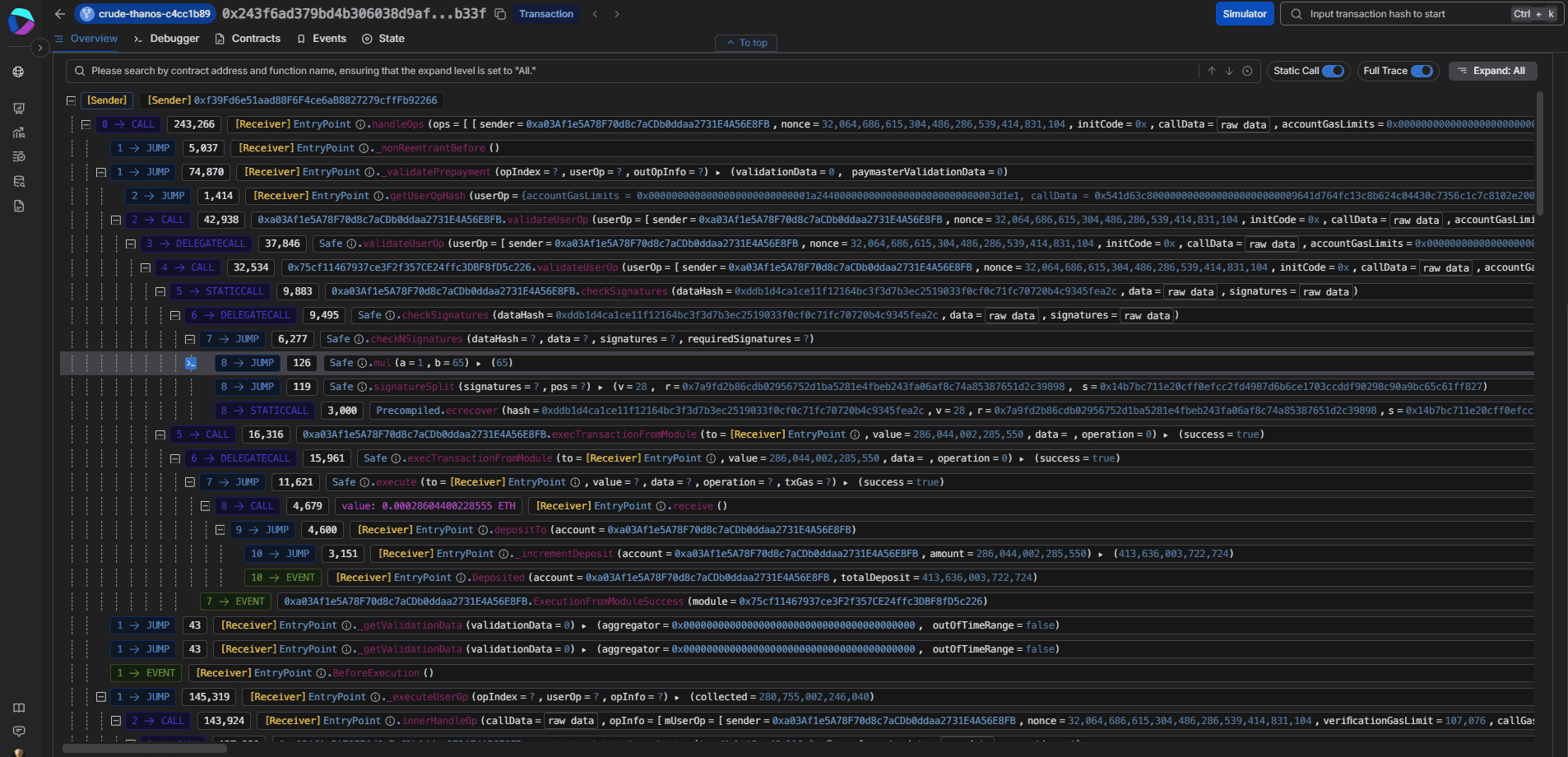Click info icon next to Safe.mul
This screenshot has width=1568, height=757.
[x=362, y=363]
